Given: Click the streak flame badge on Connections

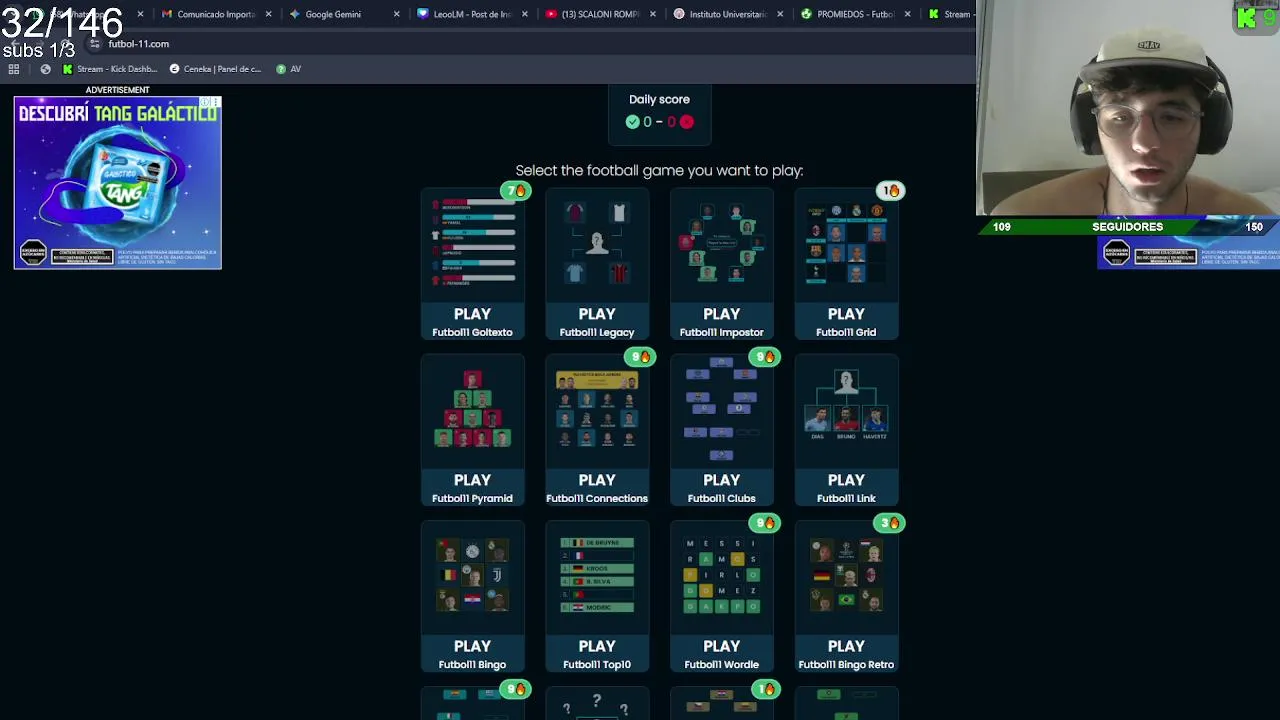Looking at the screenshot, I should pyautogui.click(x=641, y=356).
